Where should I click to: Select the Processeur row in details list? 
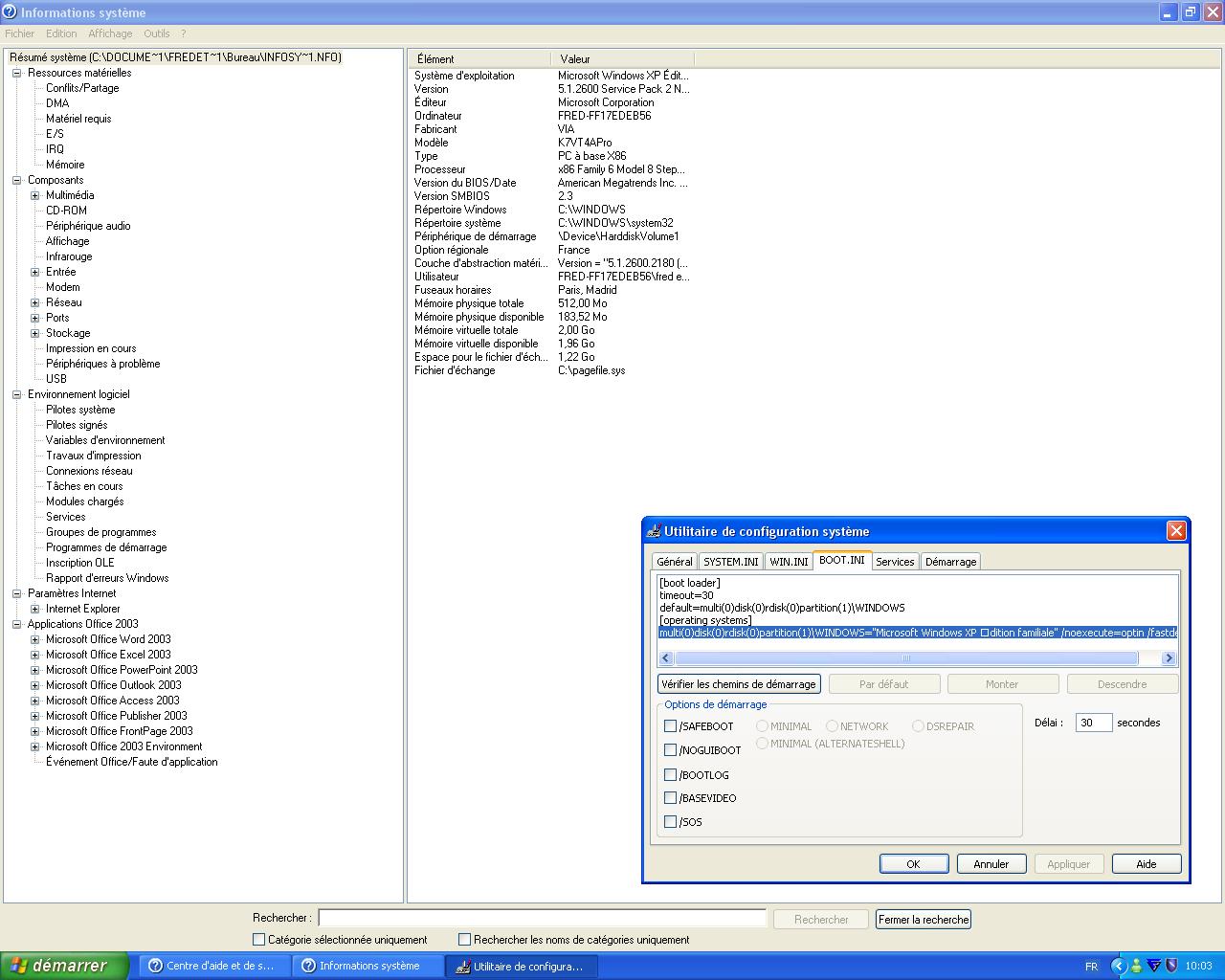coord(551,169)
